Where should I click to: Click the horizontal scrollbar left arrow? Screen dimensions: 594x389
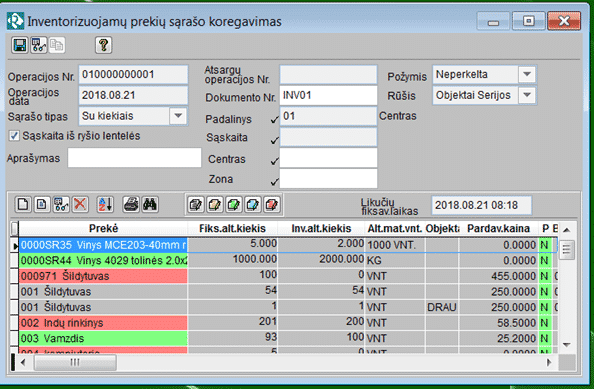coord(23,362)
